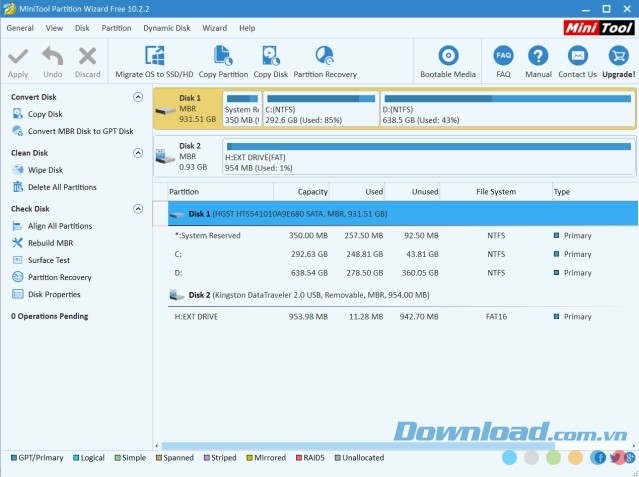
Task: Open the Wizard menu
Action: click(x=214, y=28)
